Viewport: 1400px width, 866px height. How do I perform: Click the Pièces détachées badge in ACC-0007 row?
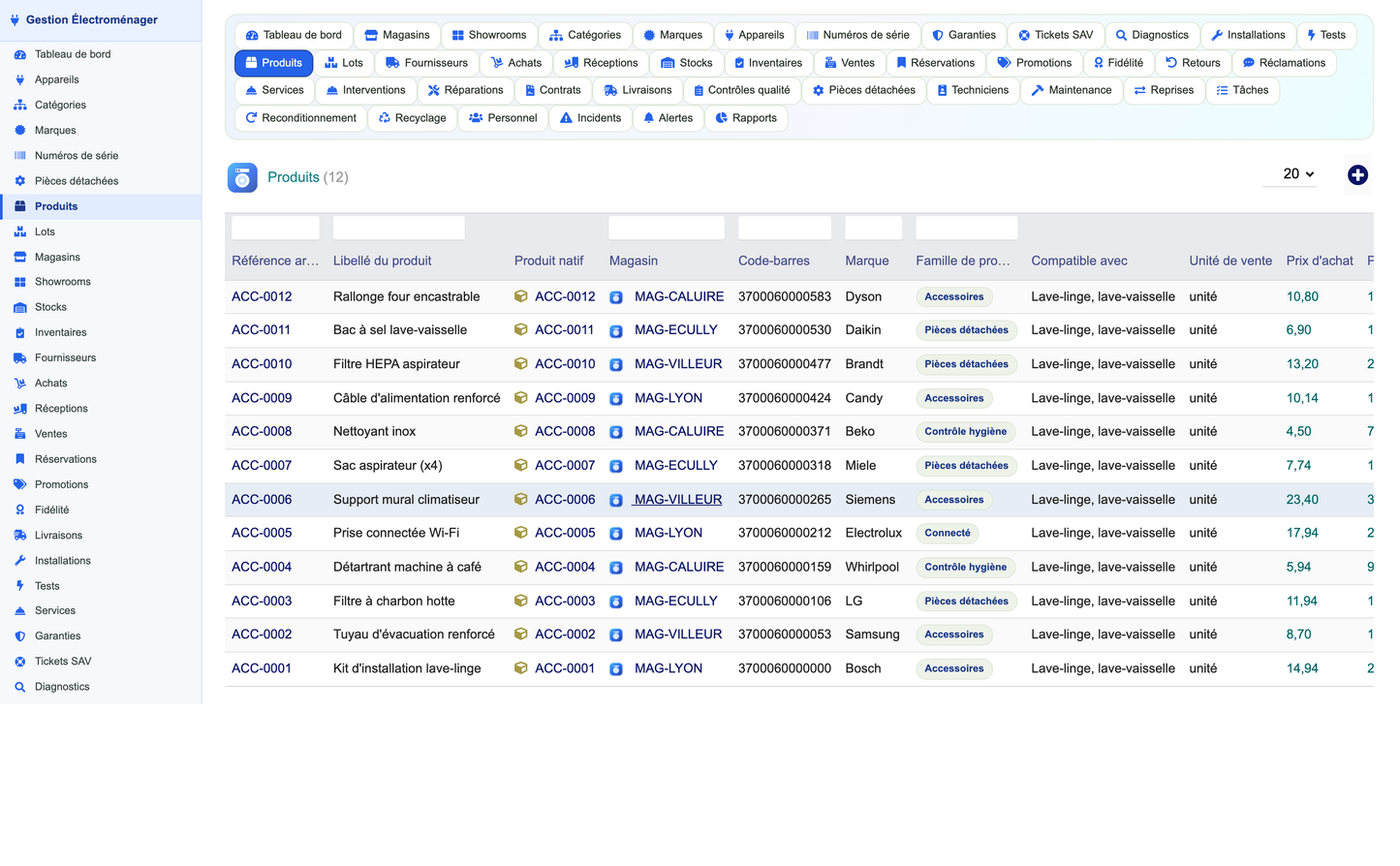click(966, 466)
